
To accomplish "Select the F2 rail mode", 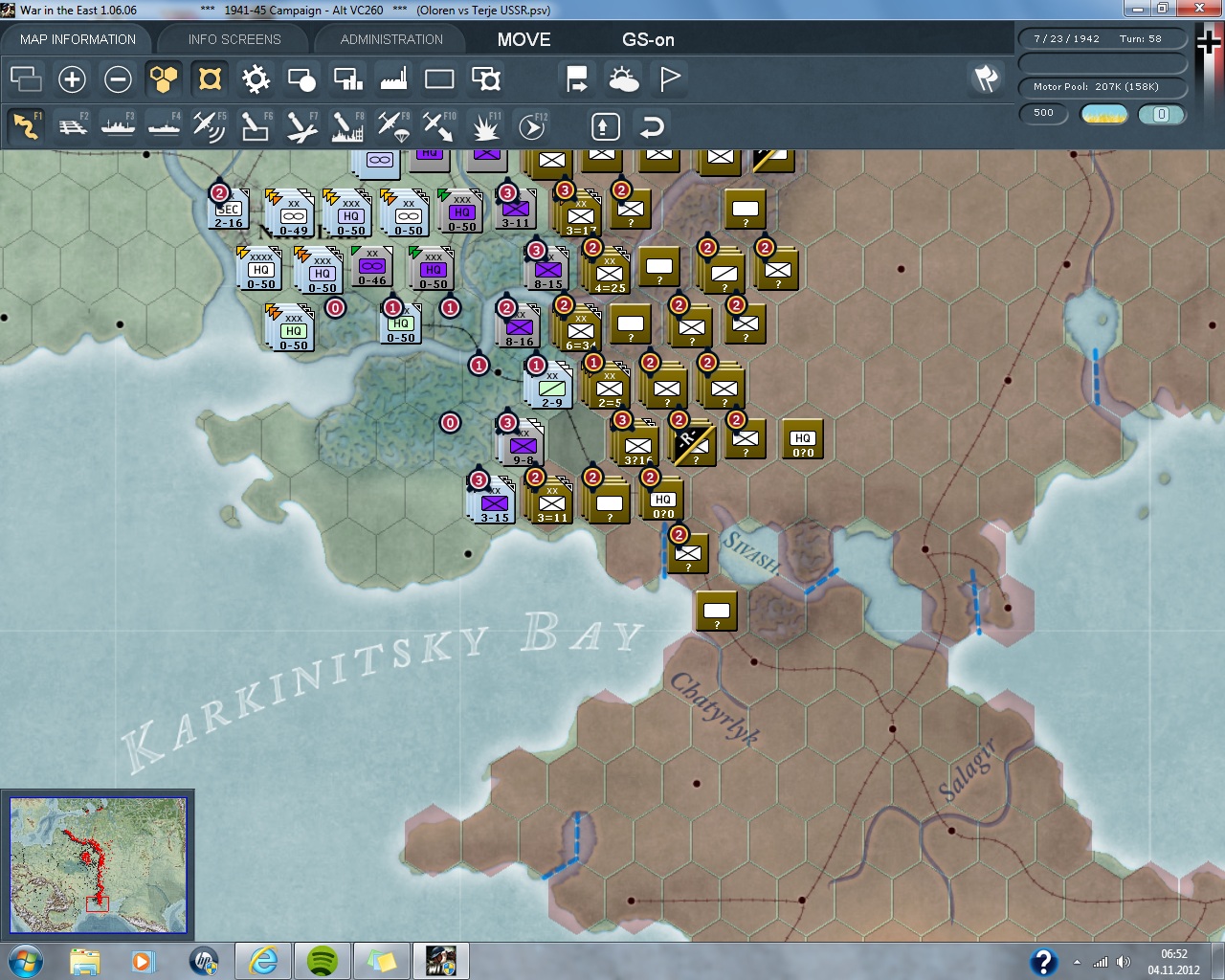I will click(72, 126).
